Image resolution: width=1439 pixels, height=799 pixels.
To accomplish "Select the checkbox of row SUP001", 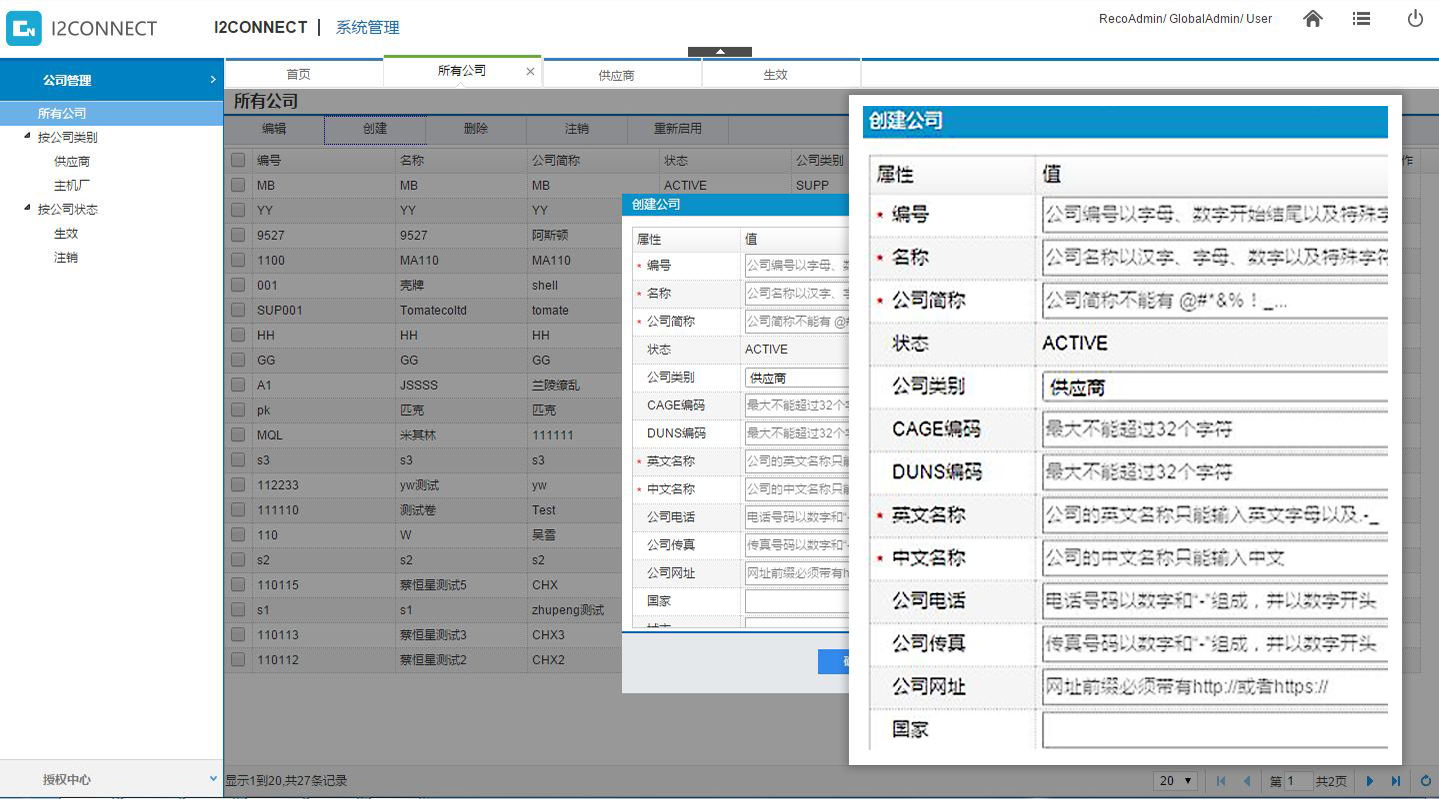I will coord(238,310).
